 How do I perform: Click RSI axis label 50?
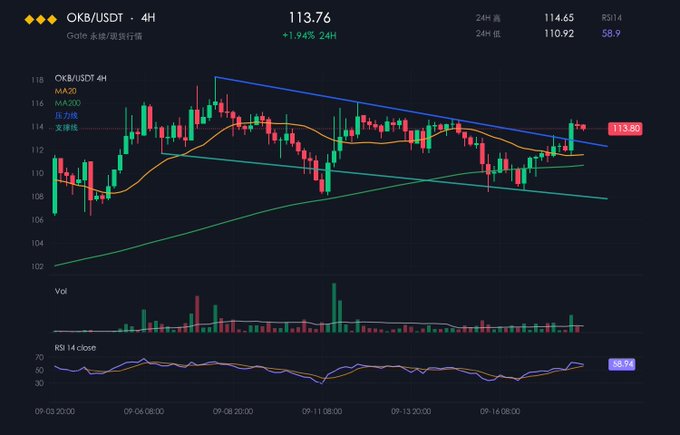tap(39, 370)
